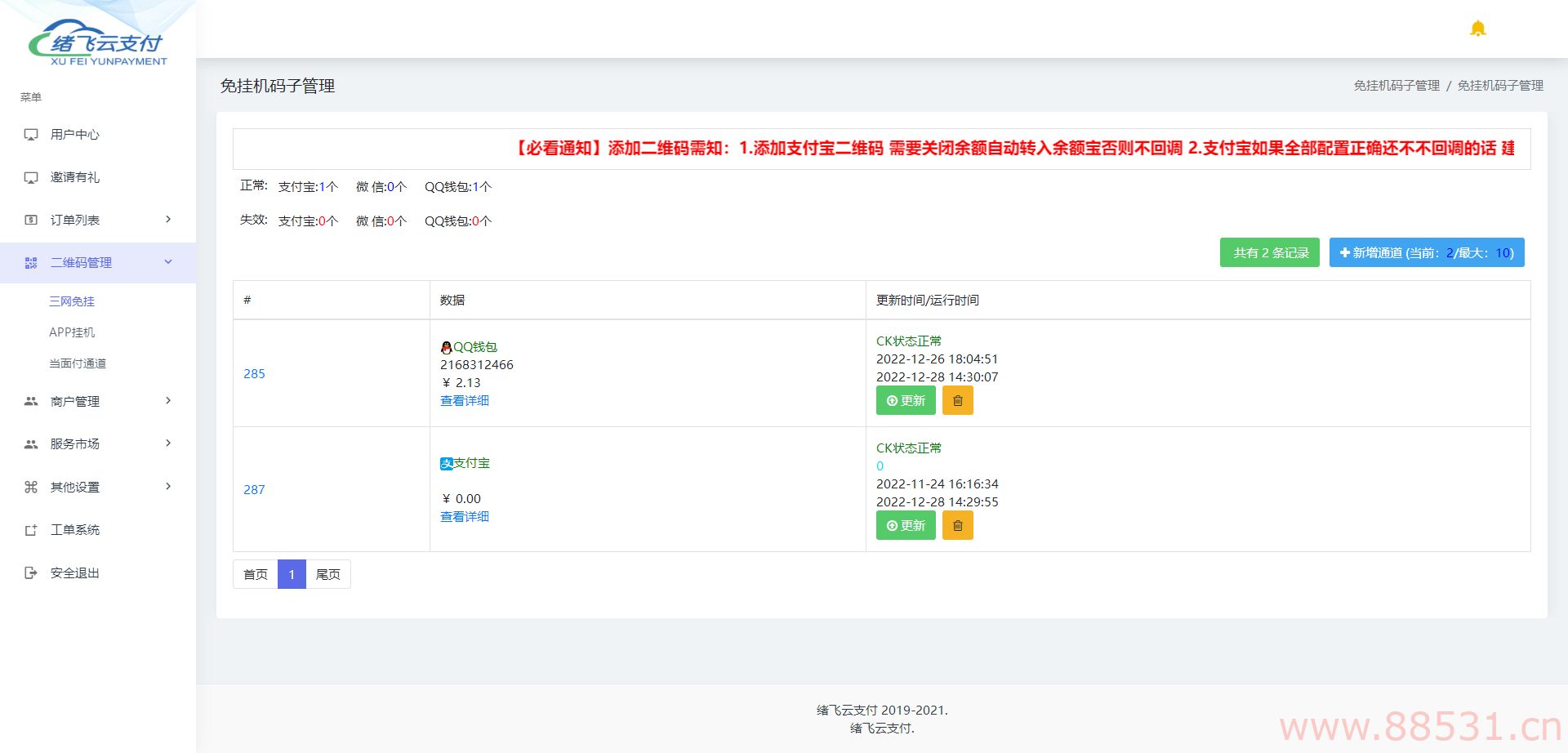1568x753 pixels.
Task: Delete channel 285 with trash icon
Action: point(958,401)
